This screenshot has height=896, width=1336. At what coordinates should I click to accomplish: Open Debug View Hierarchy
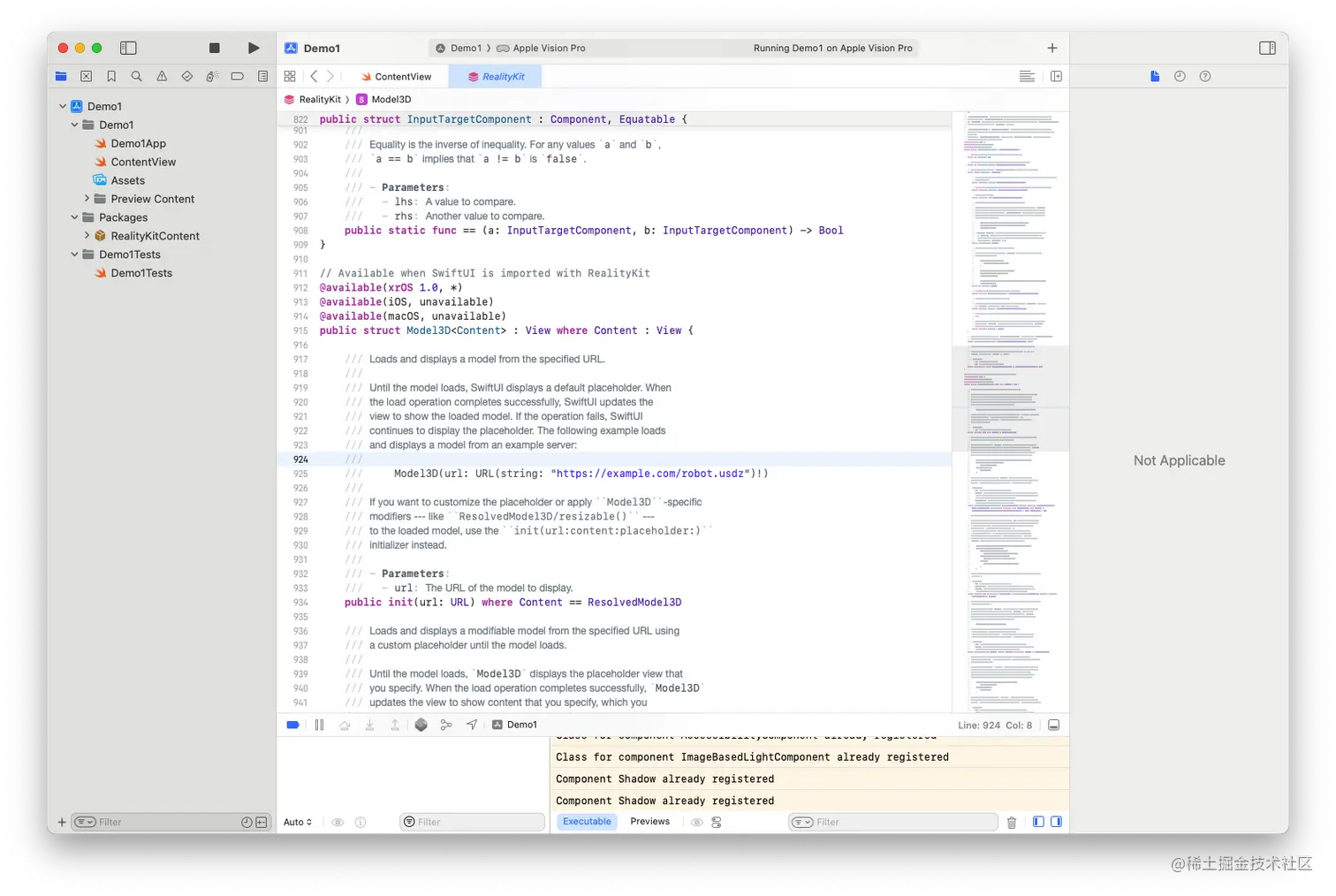pos(421,725)
